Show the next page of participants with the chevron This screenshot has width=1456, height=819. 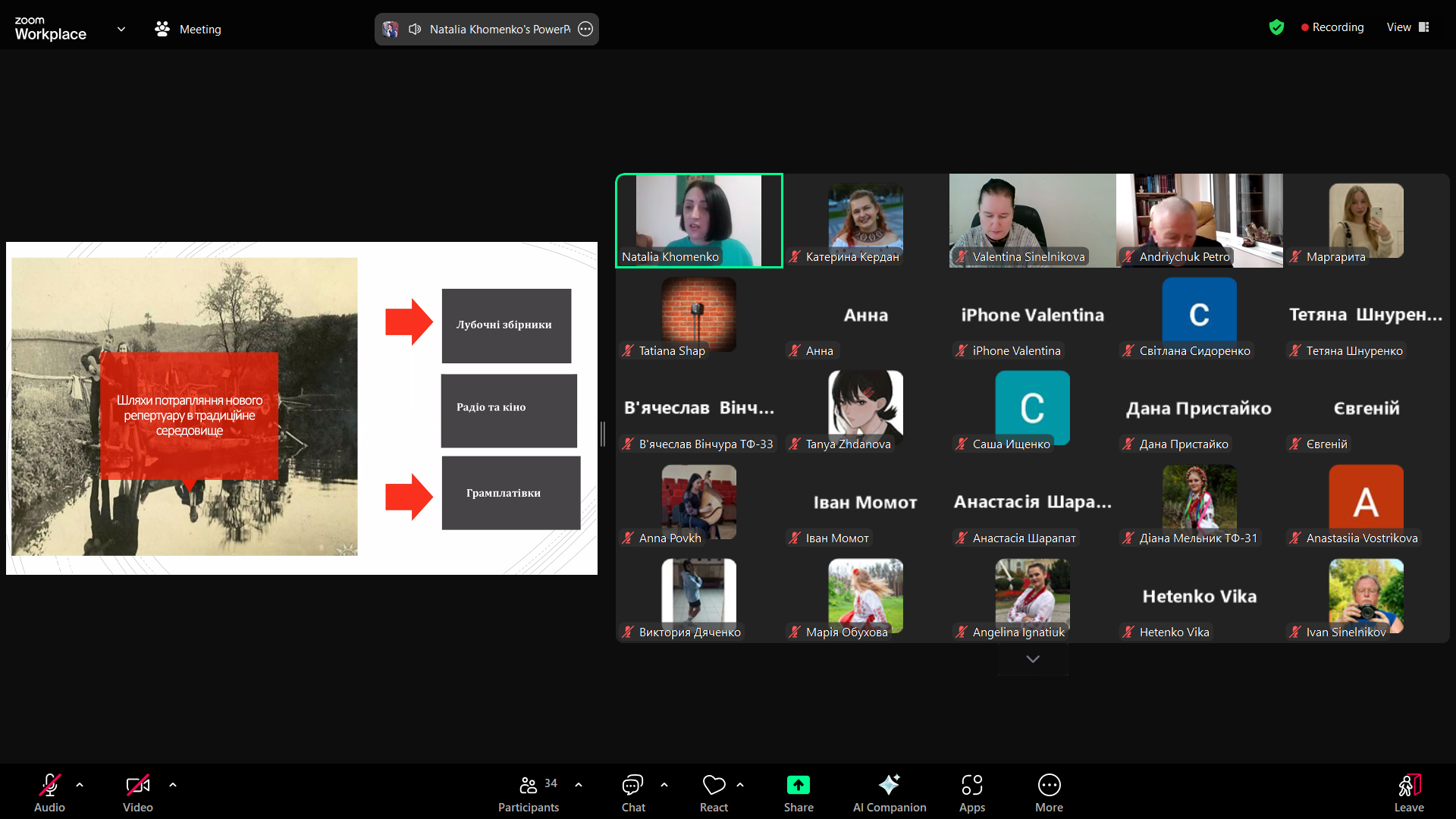(x=1033, y=659)
